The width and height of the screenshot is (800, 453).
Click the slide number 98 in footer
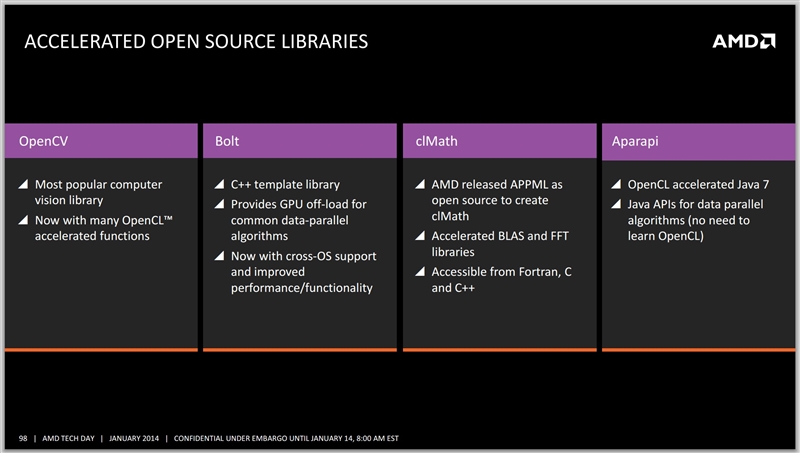pyautogui.click(x=23, y=438)
